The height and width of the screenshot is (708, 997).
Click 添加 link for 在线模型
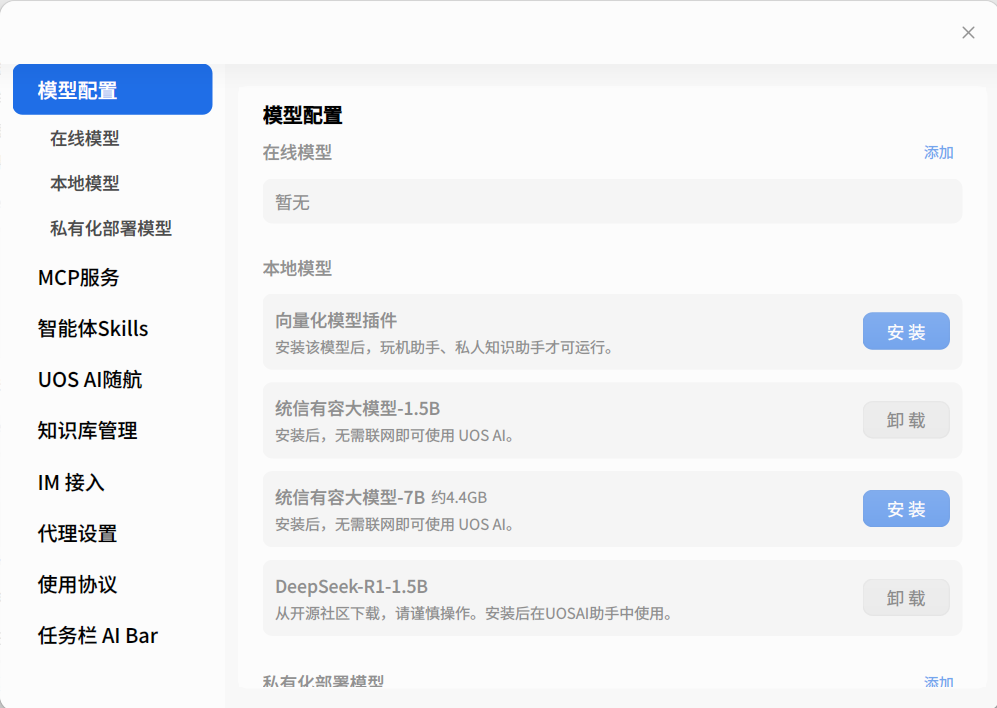[x=939, y=153]
